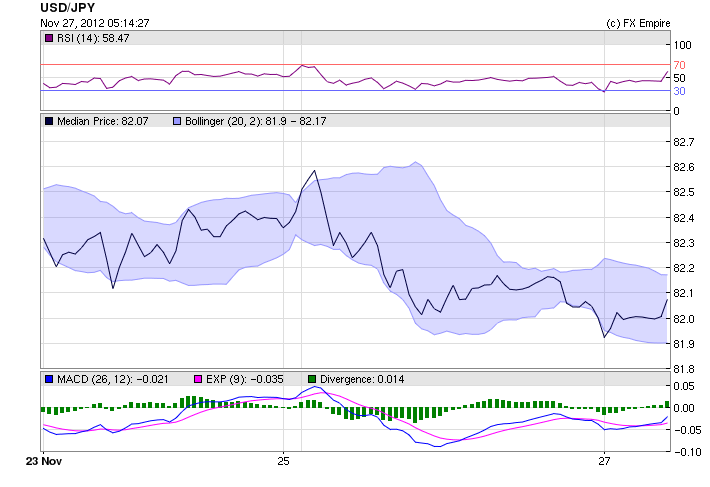Click the blue MACD legend swatch
This screenshot has width=710, height=487.
(x=49, y=379)
